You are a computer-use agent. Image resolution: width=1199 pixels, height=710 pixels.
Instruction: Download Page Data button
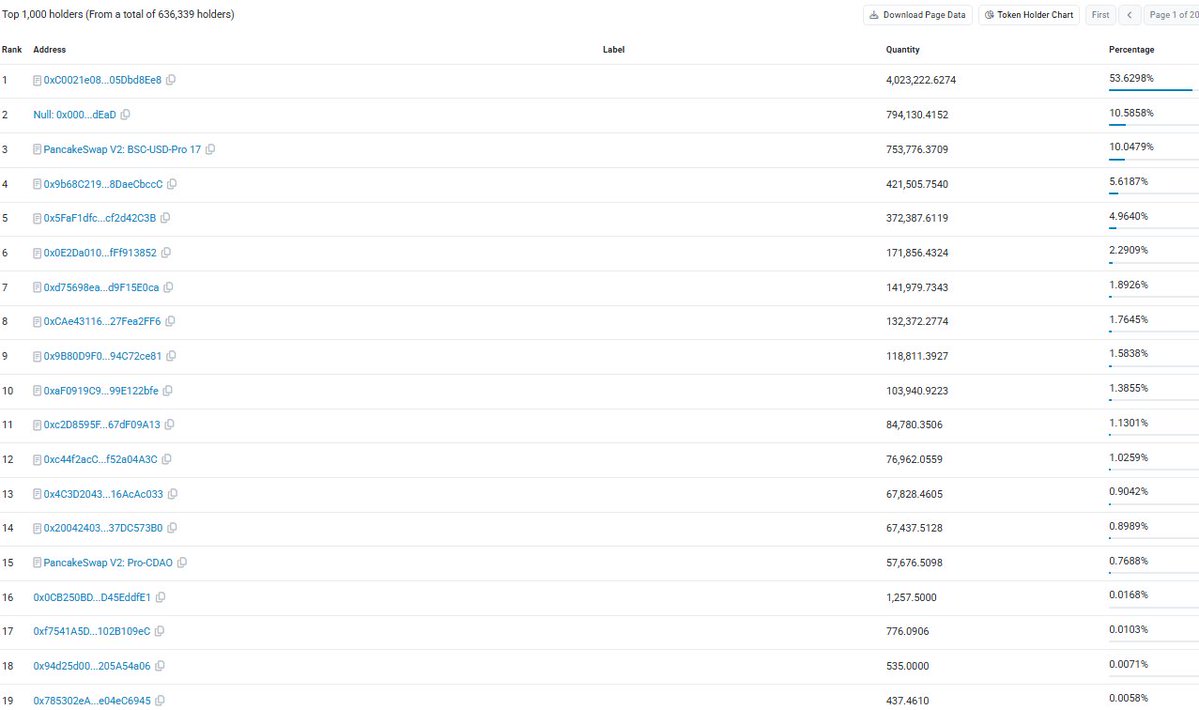pyautogui.click(x=918, y=15)
